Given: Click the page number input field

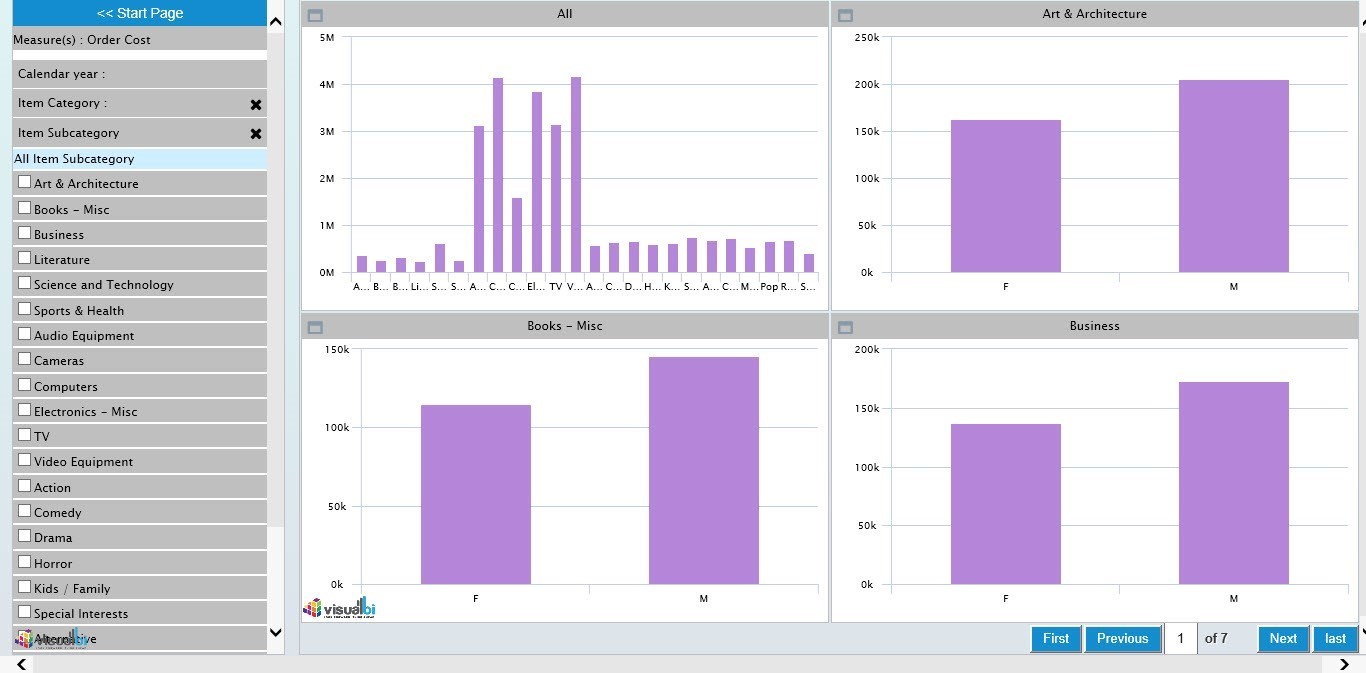Looking at the screenshot, I should 1181,639.
